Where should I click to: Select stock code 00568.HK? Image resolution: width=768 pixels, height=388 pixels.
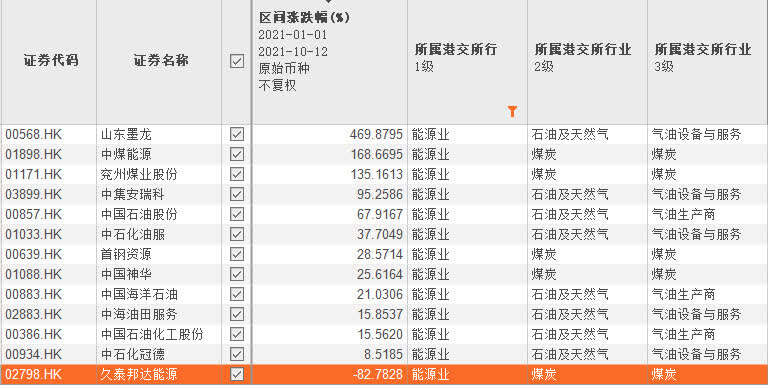tap(34, 134)
